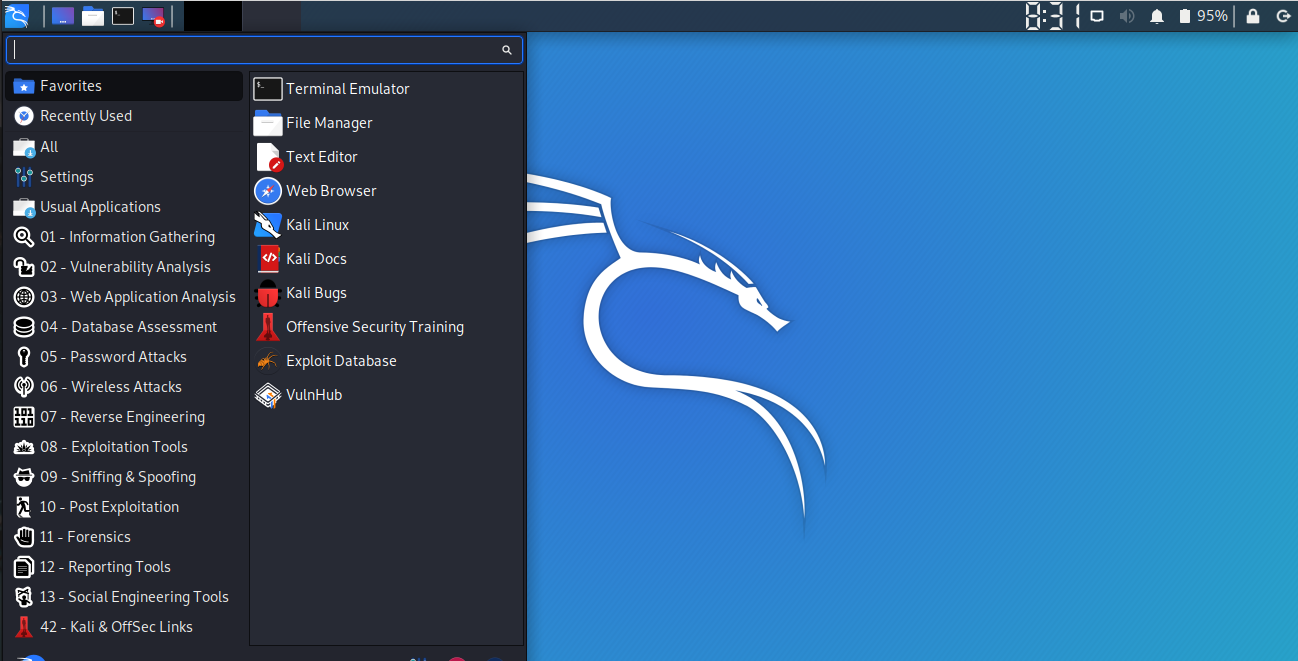Select the Favorites category
Screen dimensions: 1298x661
click(125, 86)
